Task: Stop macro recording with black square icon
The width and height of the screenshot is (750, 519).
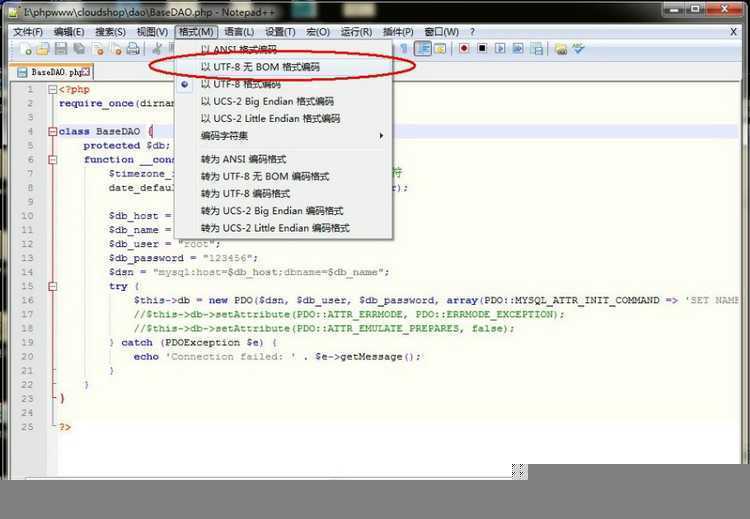Action: point(482,49)
